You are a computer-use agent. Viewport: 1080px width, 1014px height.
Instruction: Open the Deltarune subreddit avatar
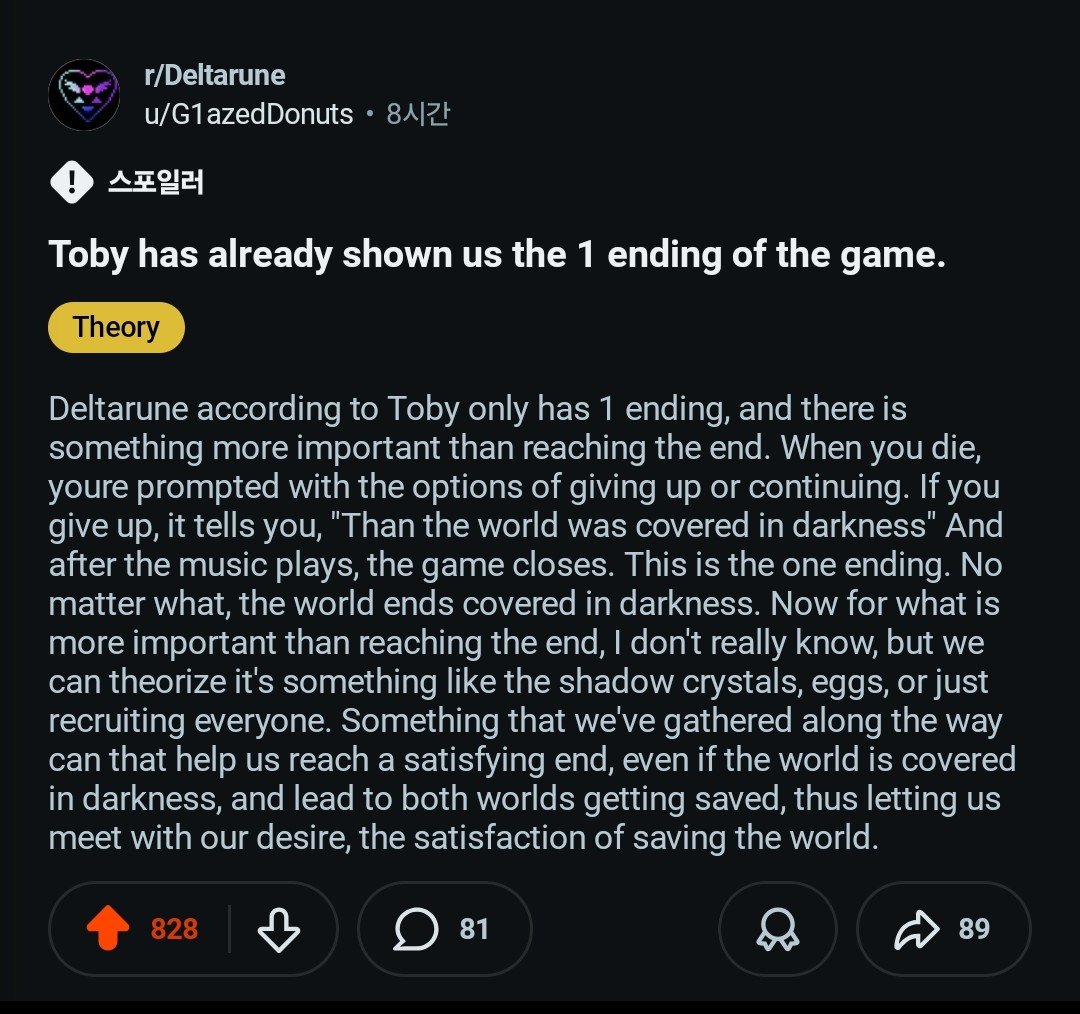[84, 95]
